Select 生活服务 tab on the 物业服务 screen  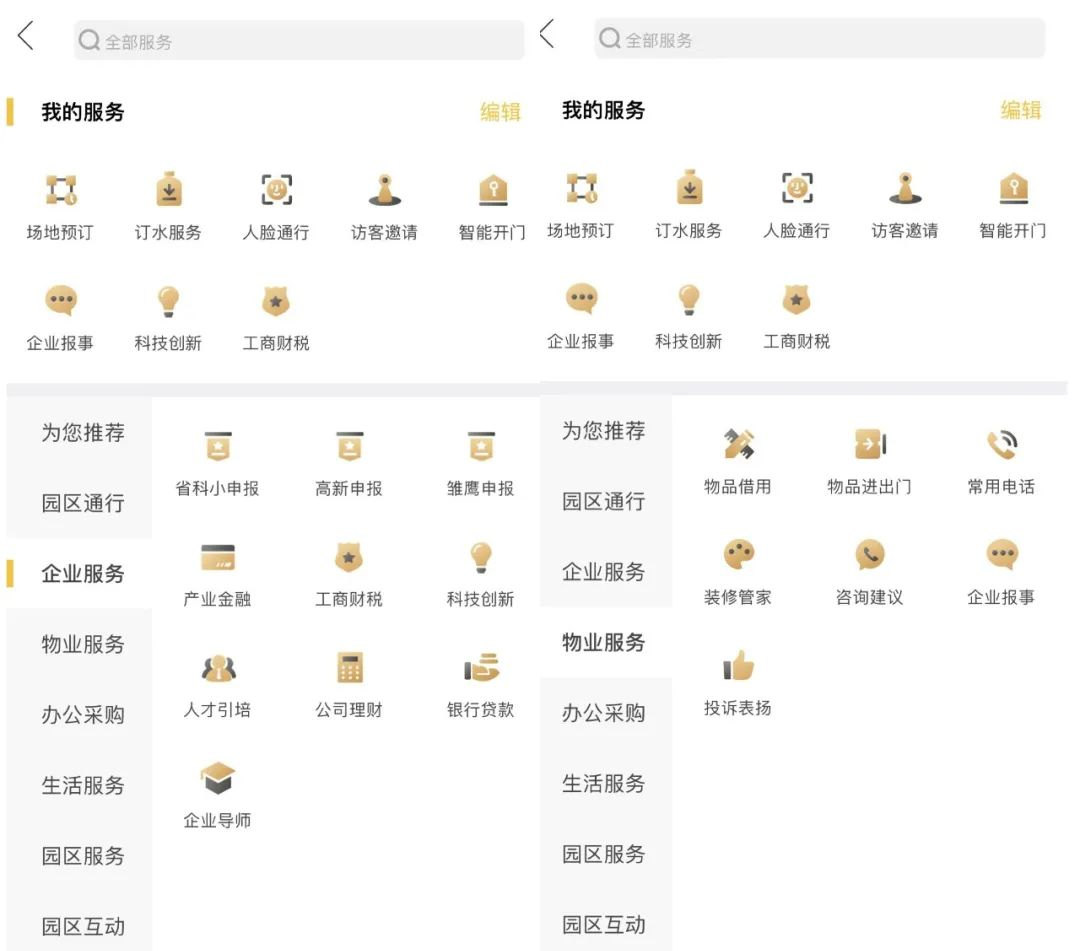[x=603, y=784]
